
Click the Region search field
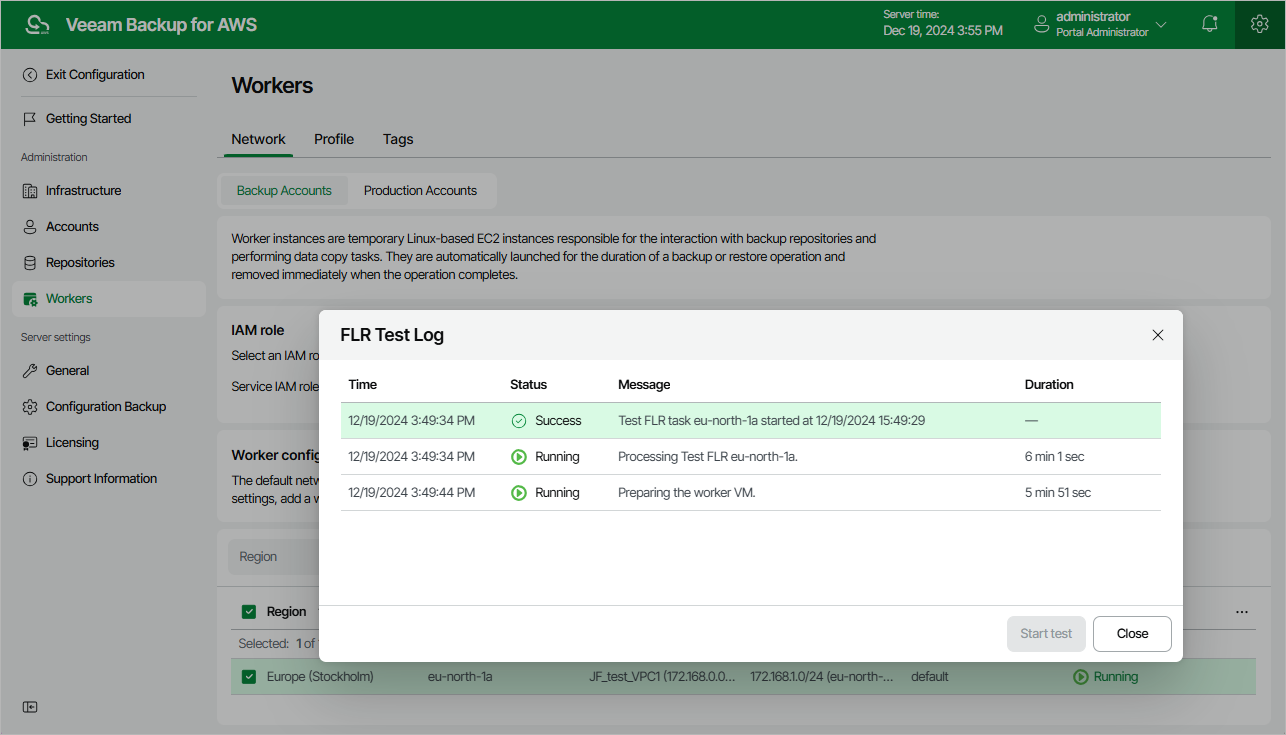click(272, 557)
